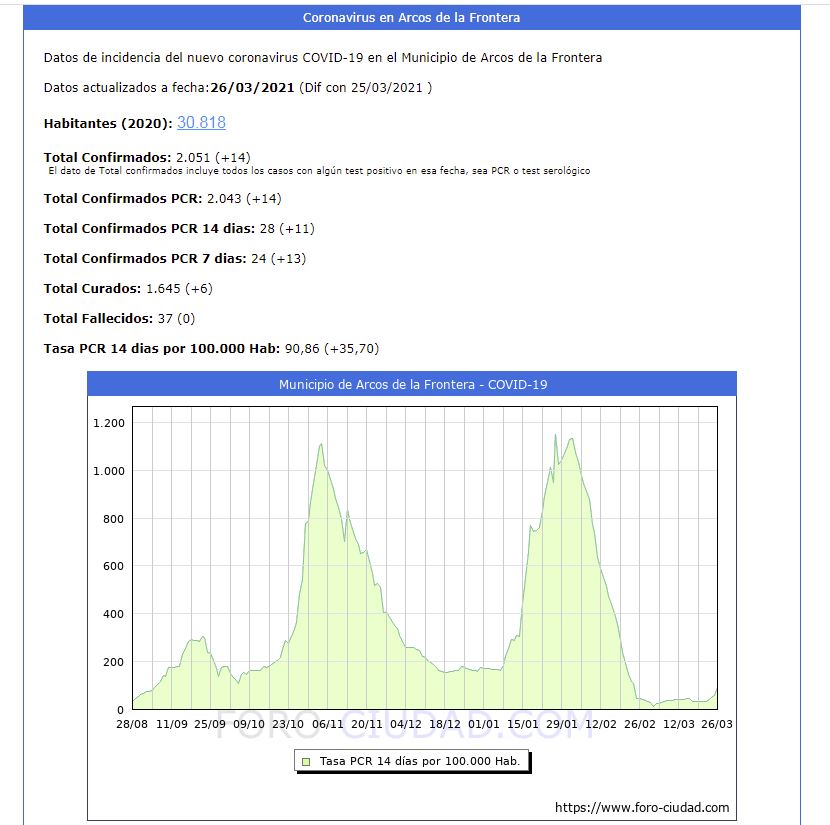
Task: Click the y-axis label 400
Action: (113, 614)
